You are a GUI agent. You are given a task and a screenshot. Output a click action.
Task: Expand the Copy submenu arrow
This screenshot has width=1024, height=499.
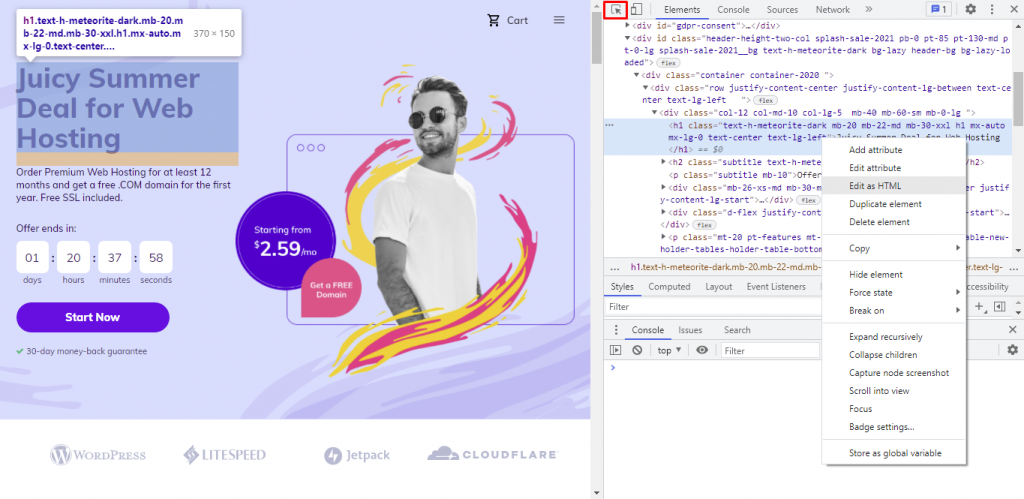[x=958, y=248]
